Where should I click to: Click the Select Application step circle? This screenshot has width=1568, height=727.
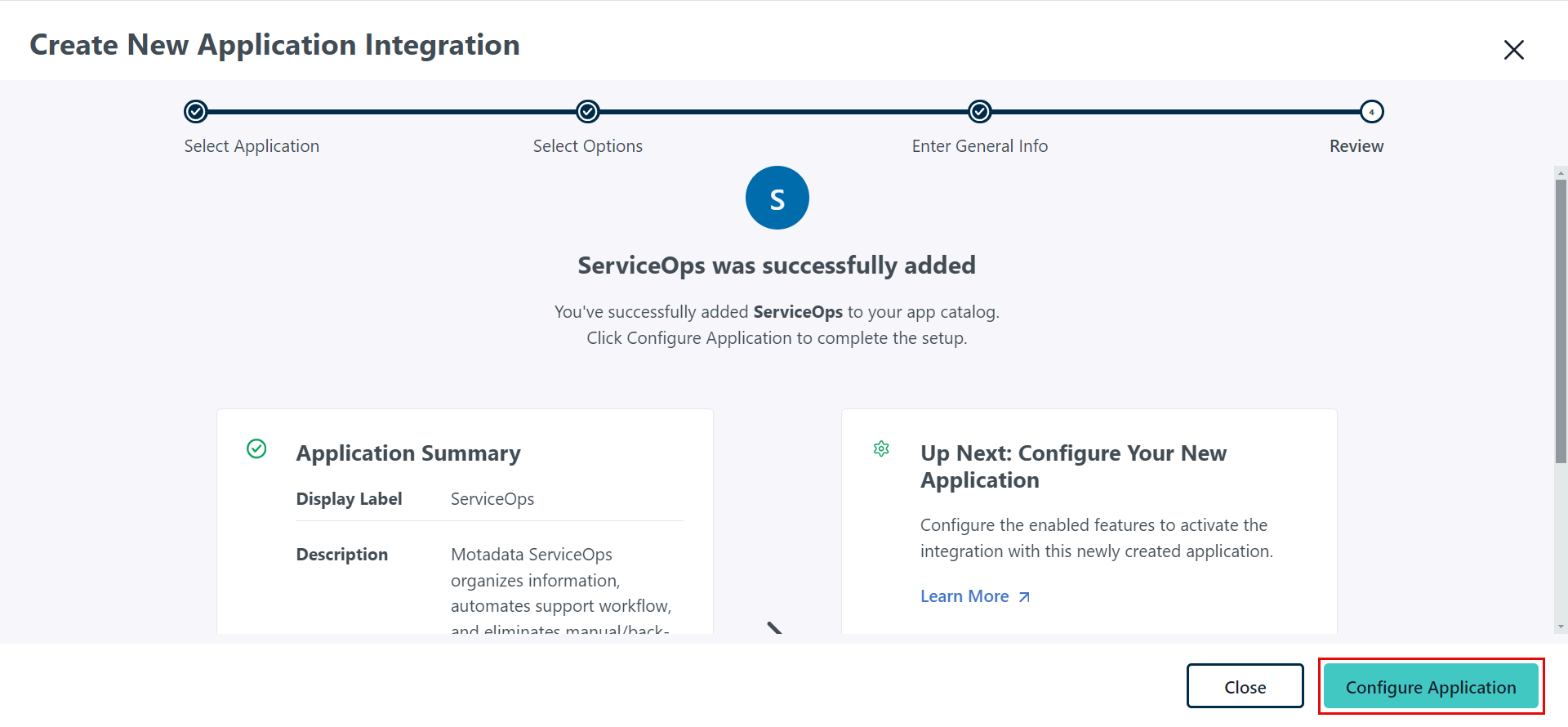tap(196, 111)
